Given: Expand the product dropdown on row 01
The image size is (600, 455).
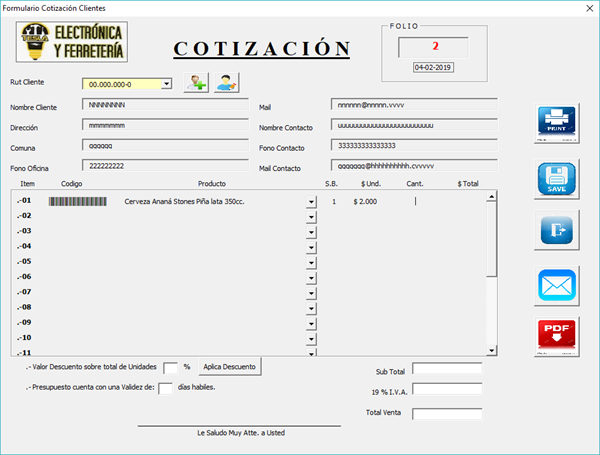Looking at the screenshot, I should pyautogui.click(x=311, y=202).
